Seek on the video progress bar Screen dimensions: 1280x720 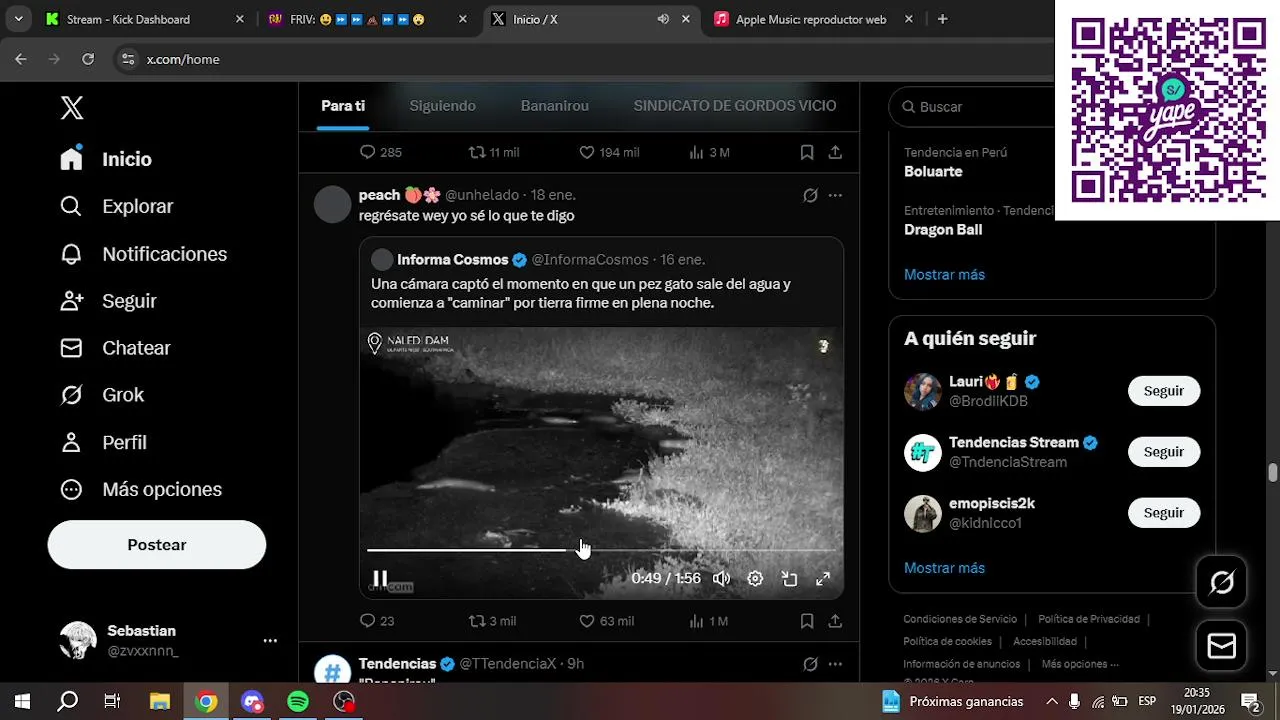(600, 550)
